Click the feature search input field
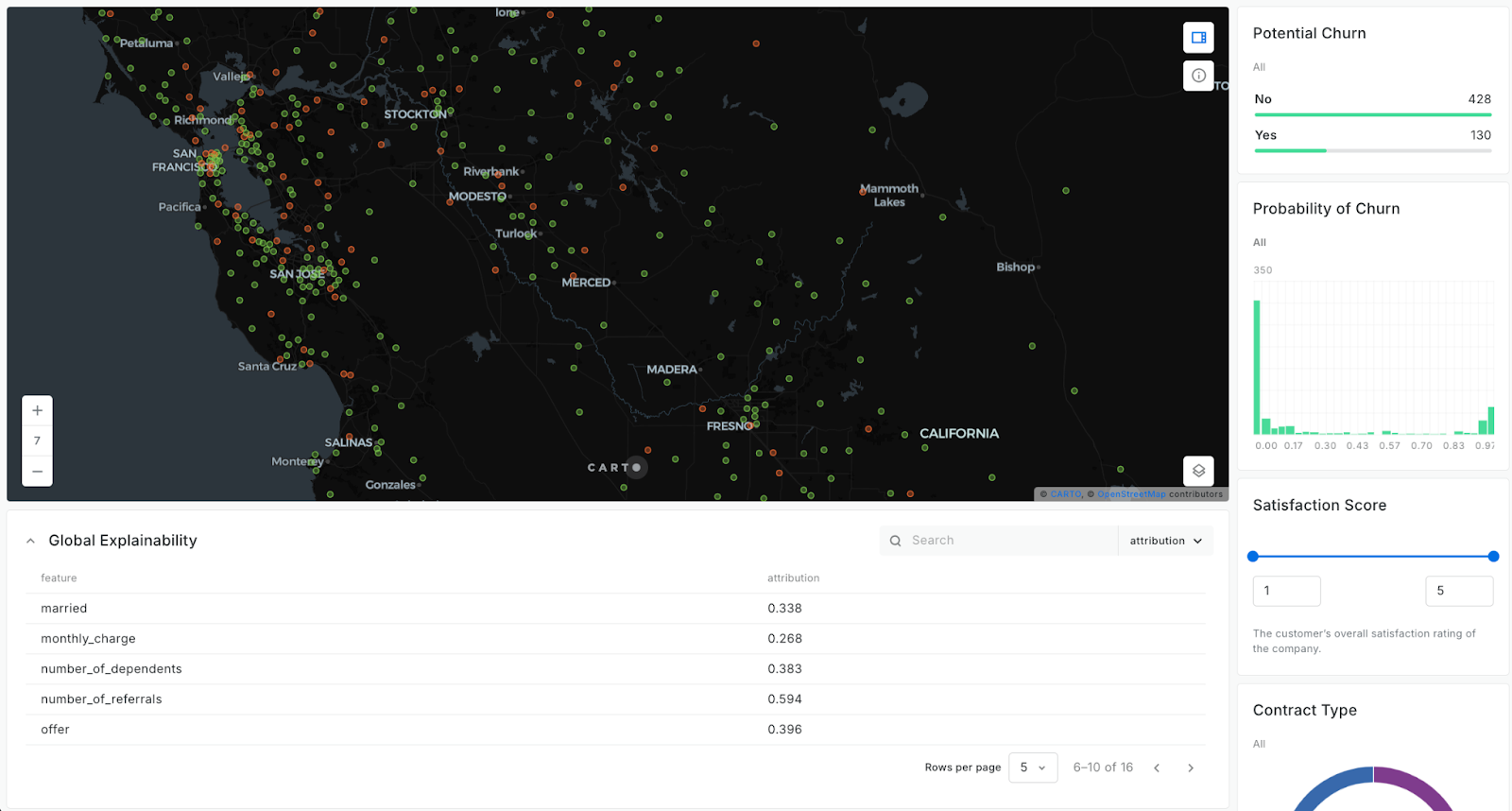The image size is (1512, 811). 1009,541
